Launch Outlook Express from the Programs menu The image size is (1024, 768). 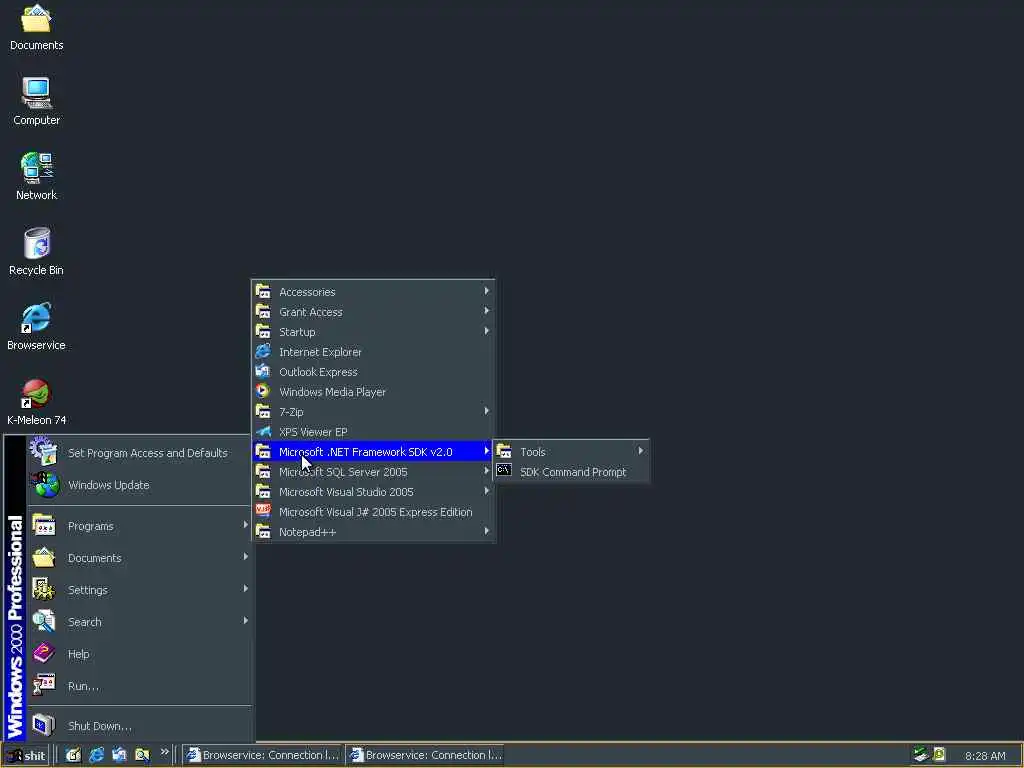pyautogui.click(x=373, y=372)
